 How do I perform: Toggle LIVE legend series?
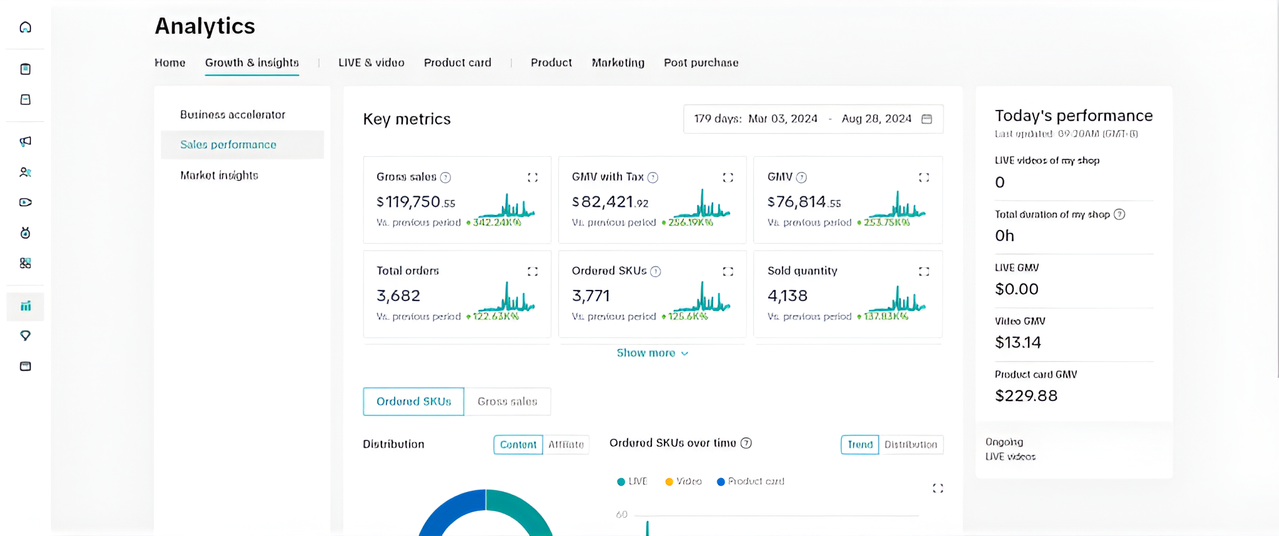pos(632,481)
